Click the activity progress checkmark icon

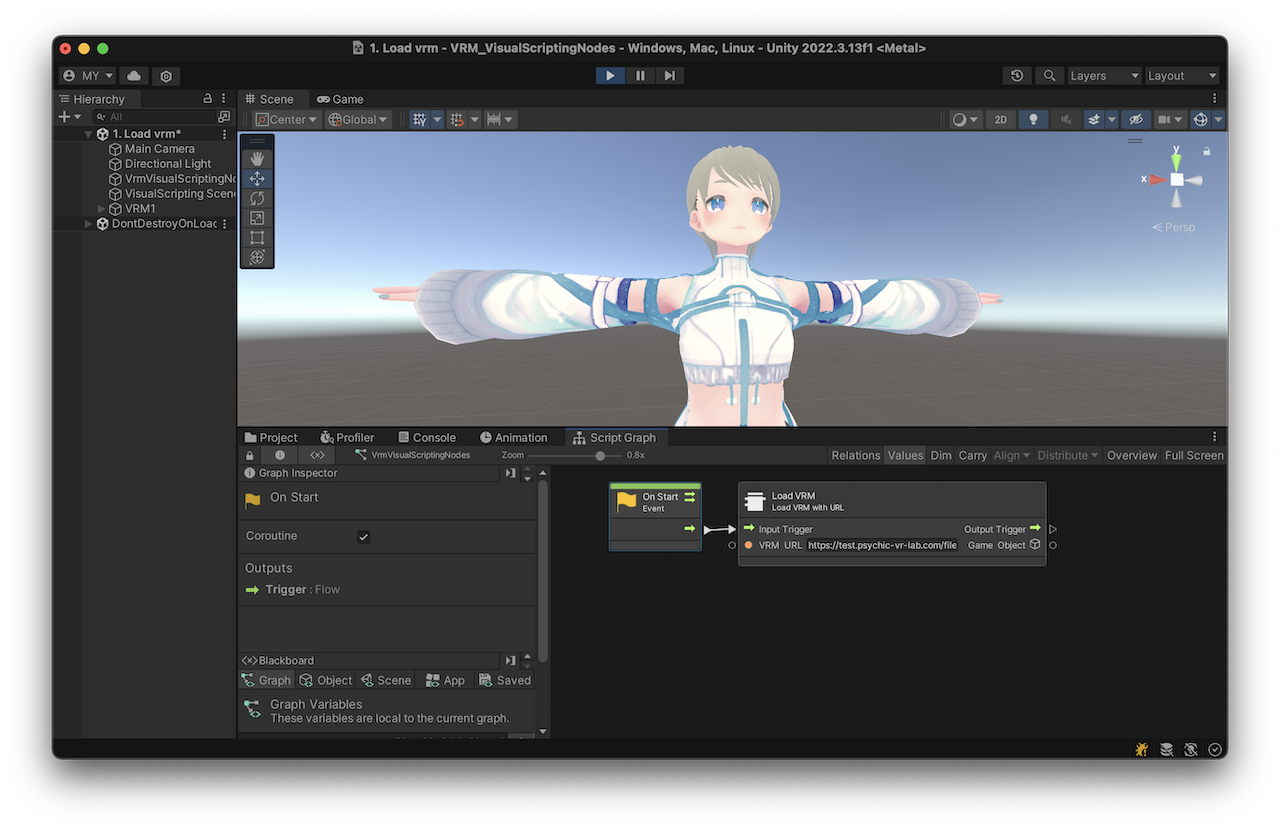[x=1215, y=749]
